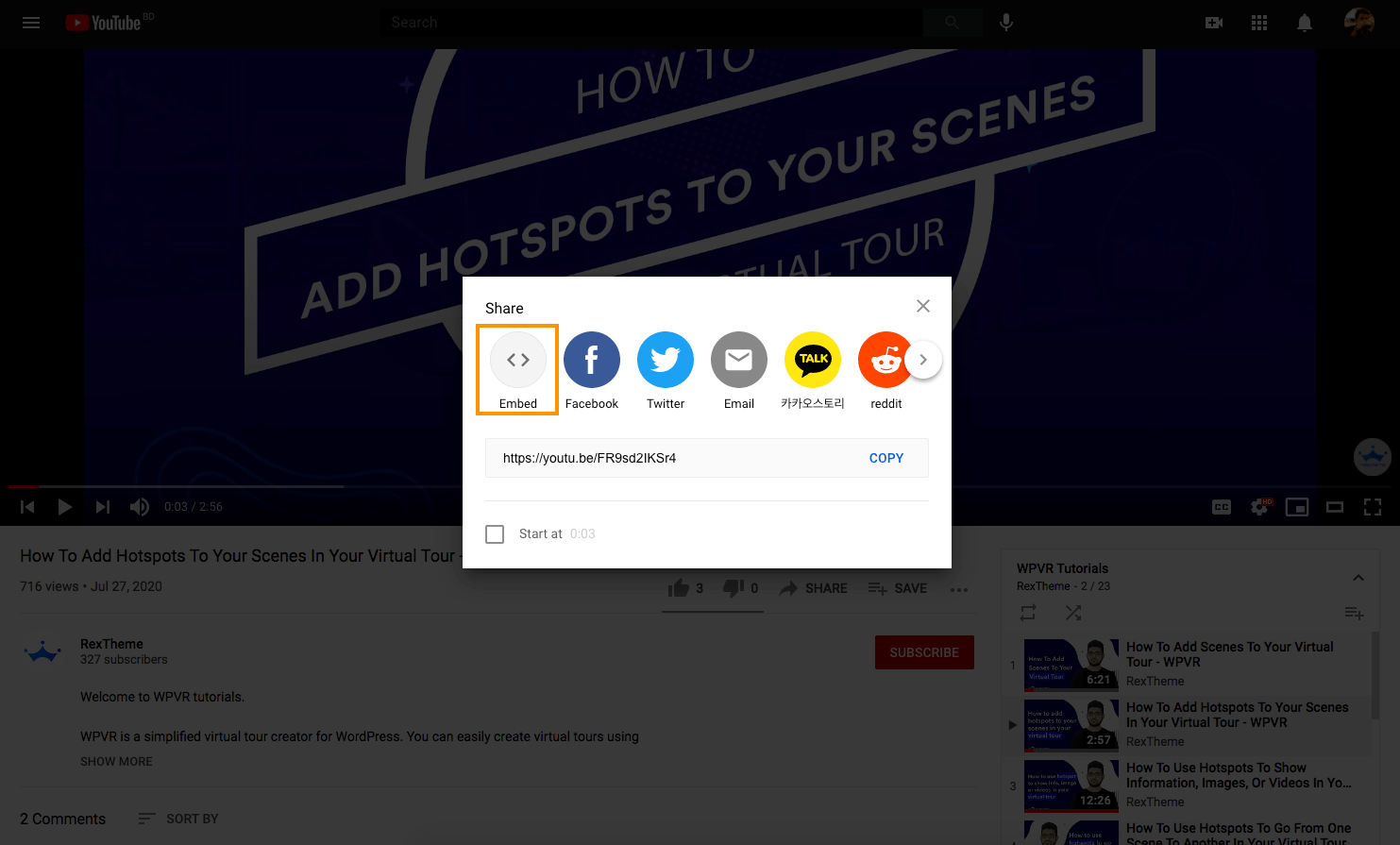Click the Start at 0:03 time field
The width and height of the screenshot is (1400, 845).
(x=582, y=534)
